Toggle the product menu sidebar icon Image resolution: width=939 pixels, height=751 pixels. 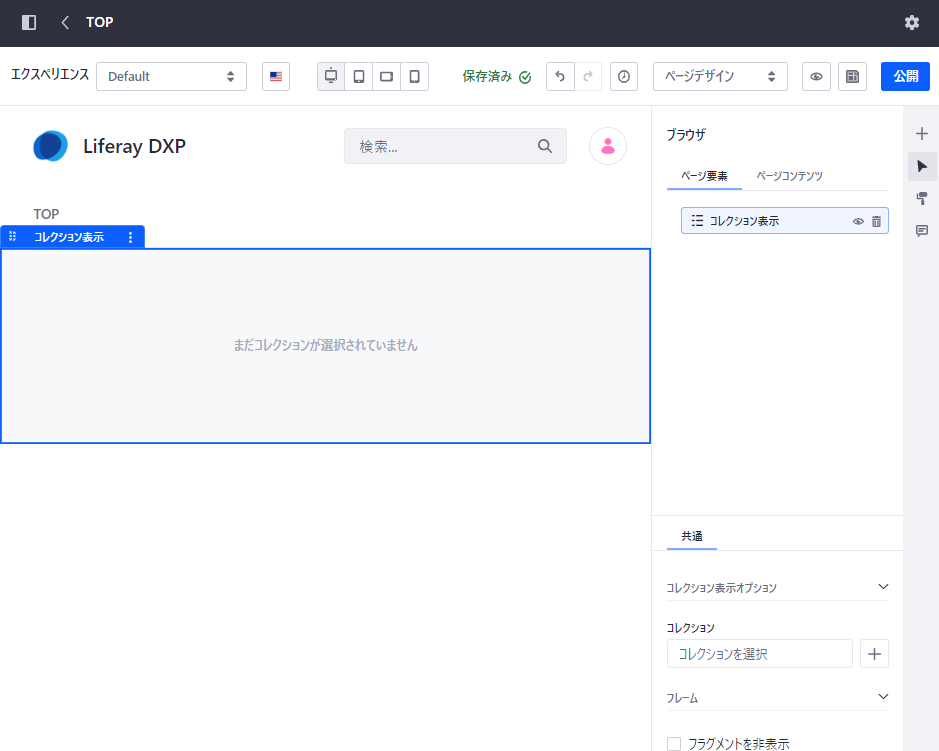(x=29, y=22)
